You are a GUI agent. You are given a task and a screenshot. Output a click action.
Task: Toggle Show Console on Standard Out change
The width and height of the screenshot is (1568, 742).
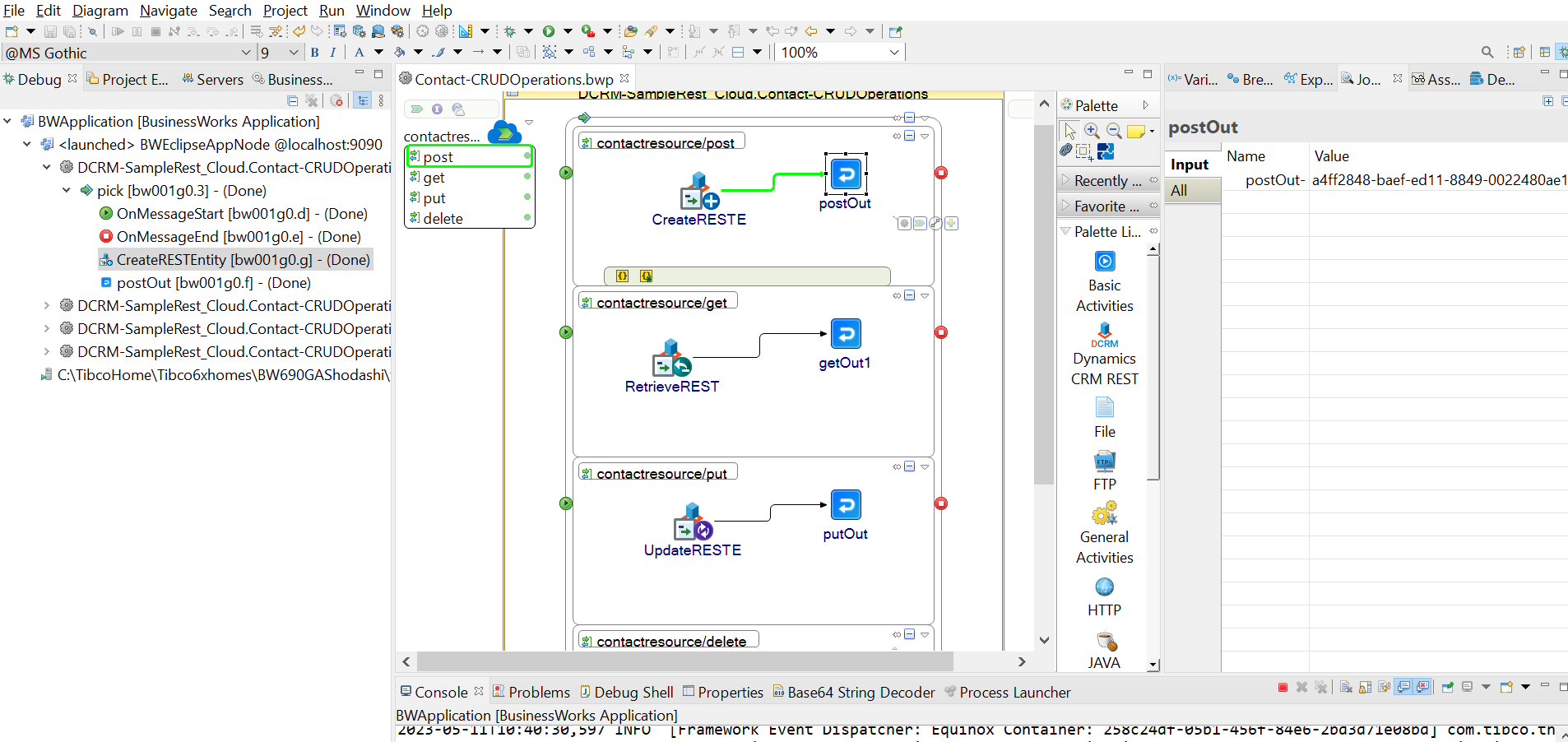pyautogui.click(x=1403, y=687)
